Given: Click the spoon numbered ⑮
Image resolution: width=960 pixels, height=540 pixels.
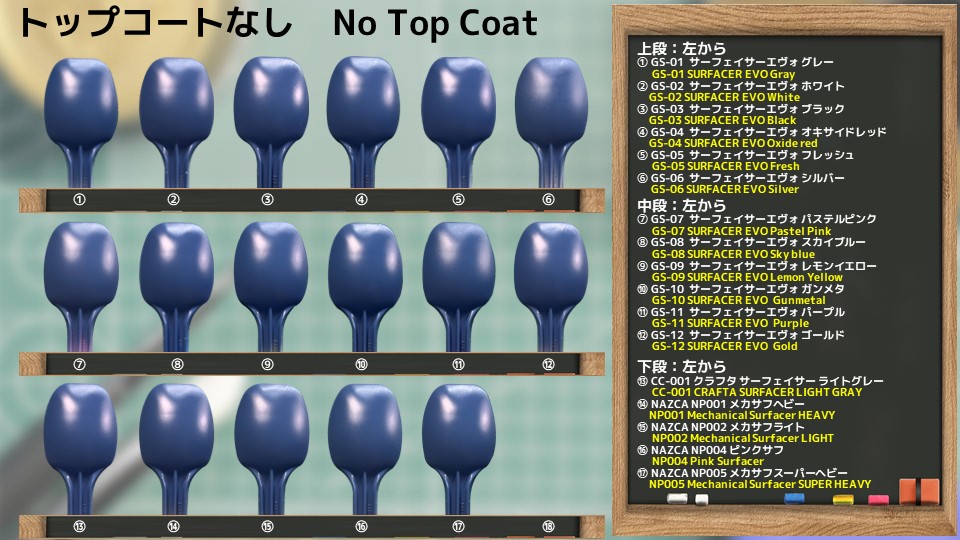Looking at the screenshot, I should (x=271, y=449).
